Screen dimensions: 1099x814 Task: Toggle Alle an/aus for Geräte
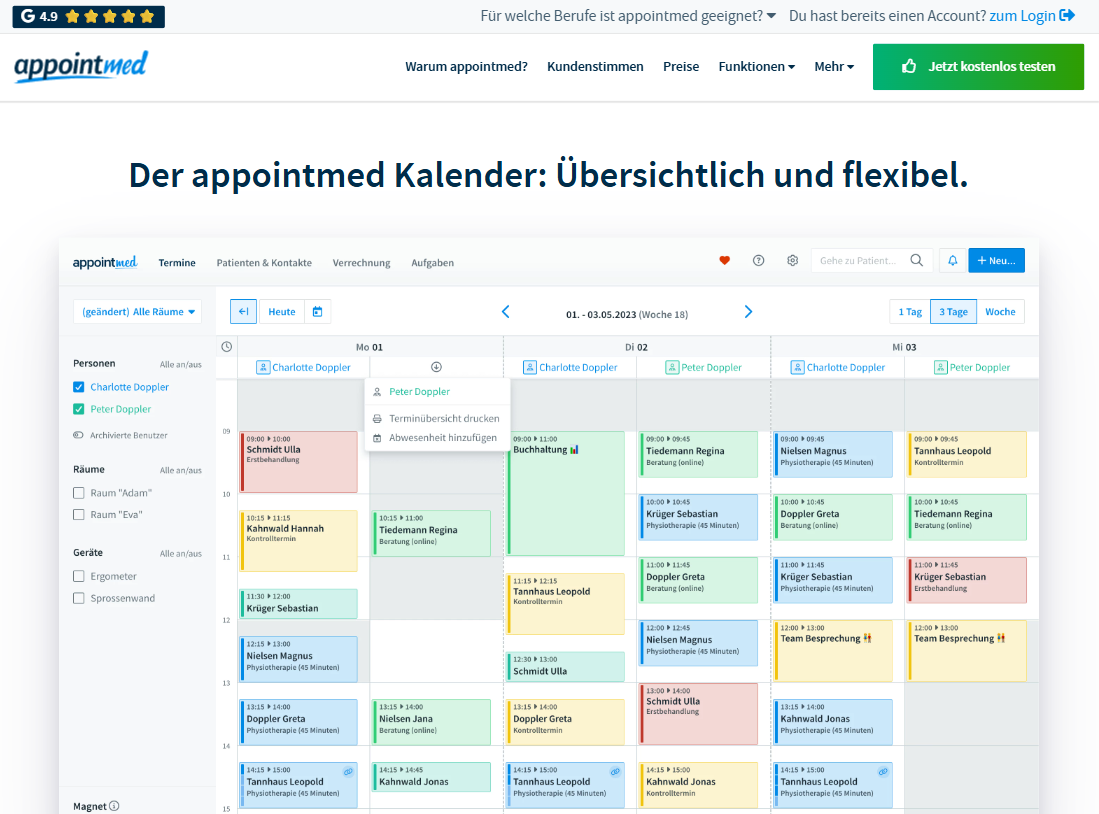pyautogui.click(x=180, y=554)
